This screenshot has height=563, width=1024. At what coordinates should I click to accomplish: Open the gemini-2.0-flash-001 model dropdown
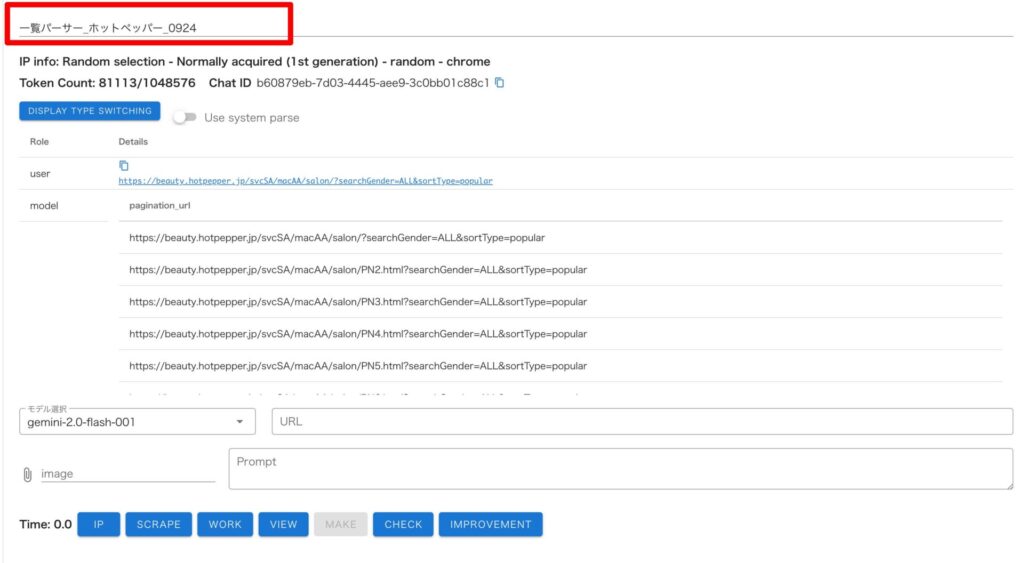pos(136,422)
